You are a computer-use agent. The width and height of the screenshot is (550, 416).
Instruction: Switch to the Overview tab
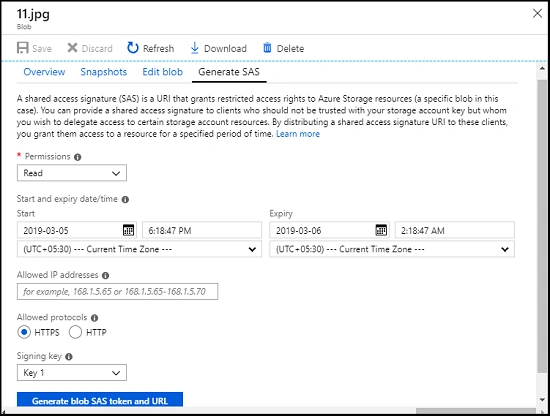coord(44,72)
